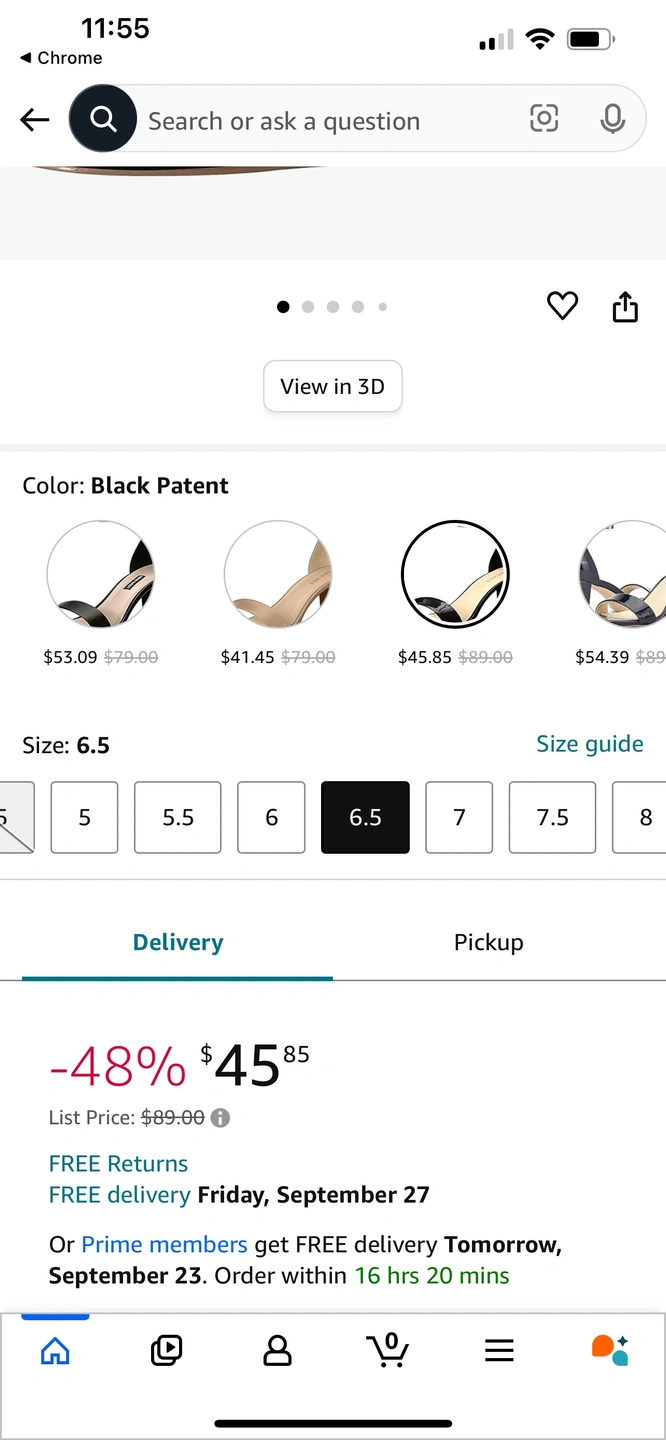Open the shopping cart icon
The image size is (666, 1440).
pyautogui.click(x=388, y=1350)
